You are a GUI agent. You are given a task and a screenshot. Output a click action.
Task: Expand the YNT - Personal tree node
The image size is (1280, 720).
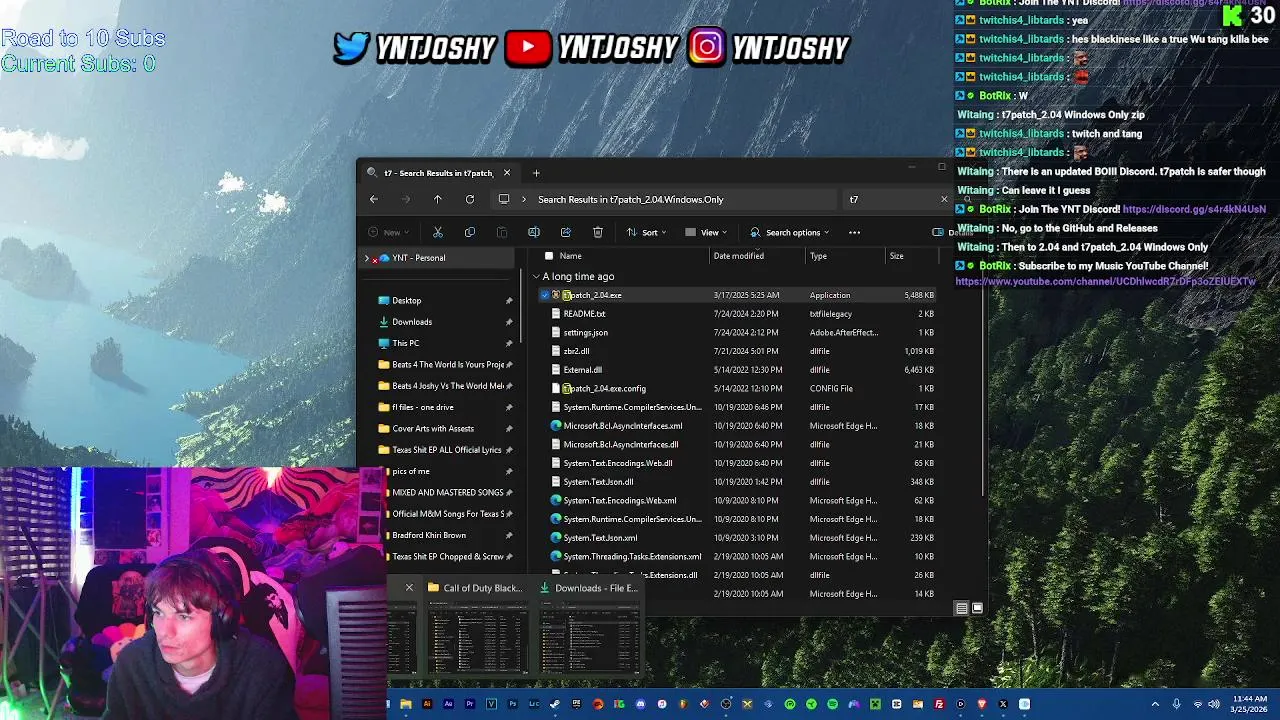[x=366, y=258]
